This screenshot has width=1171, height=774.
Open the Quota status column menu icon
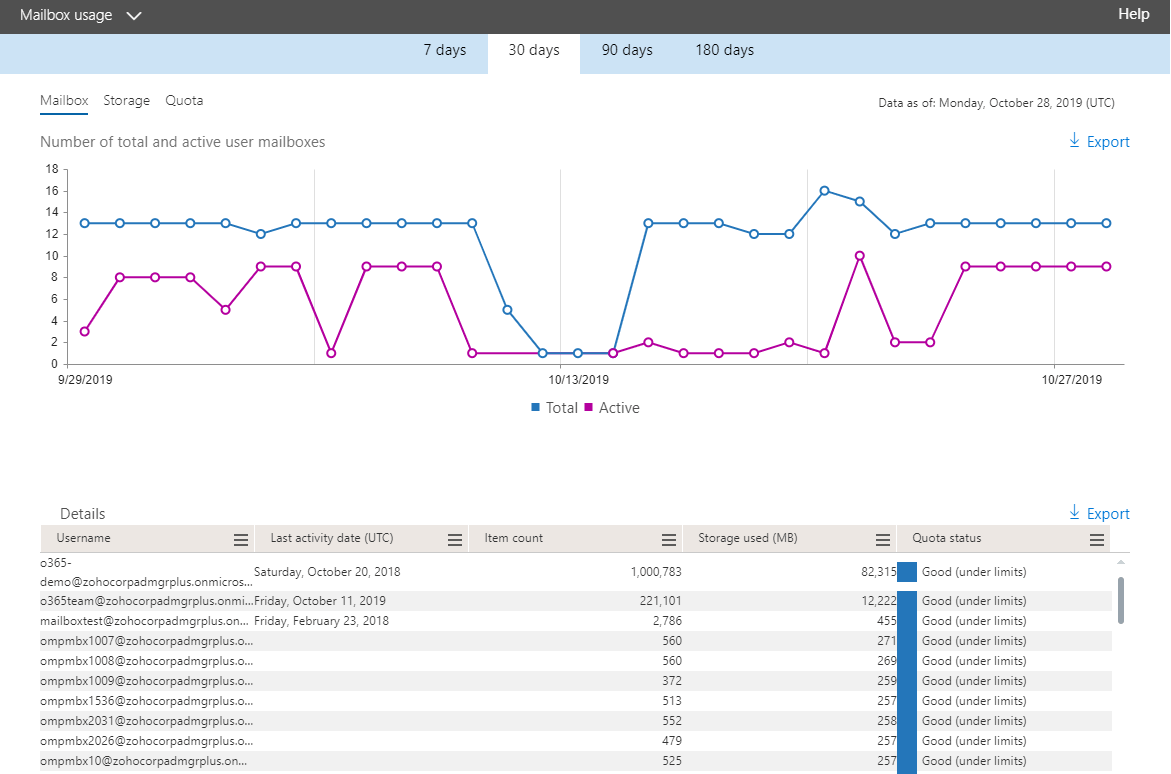pyautogui.click(x=1097, y=539)
